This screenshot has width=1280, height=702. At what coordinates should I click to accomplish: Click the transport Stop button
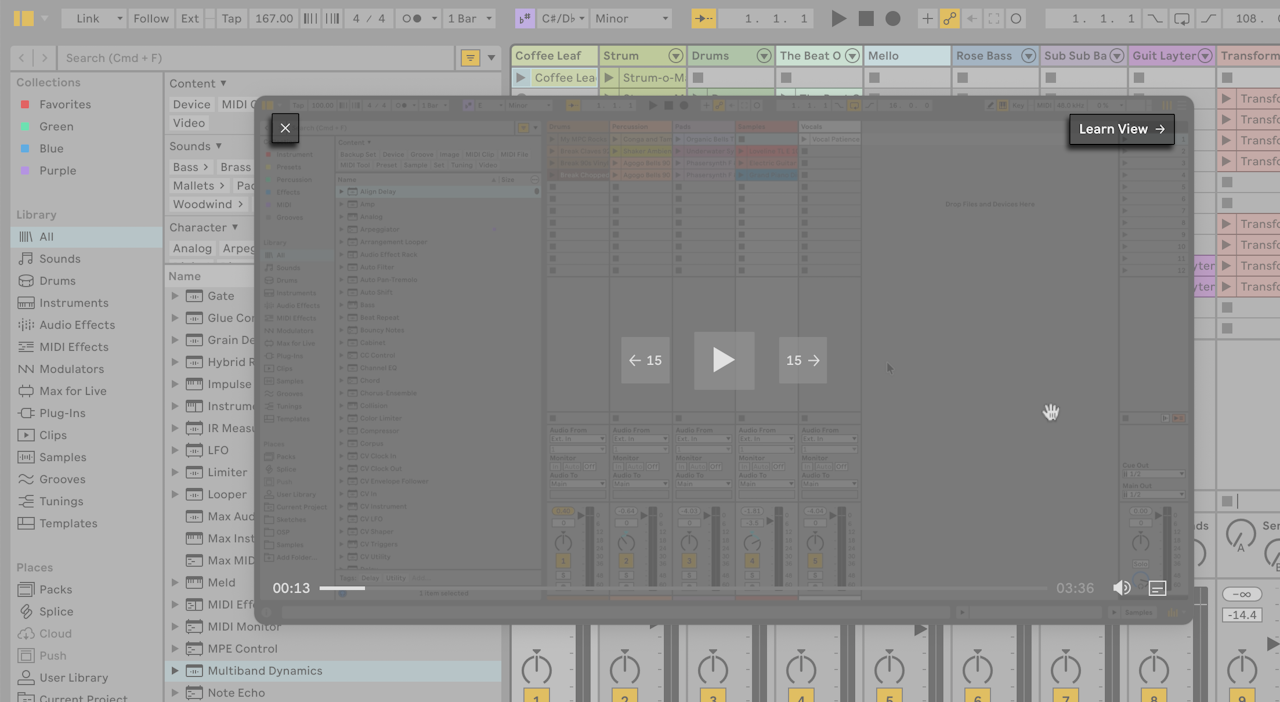(866, 18)
